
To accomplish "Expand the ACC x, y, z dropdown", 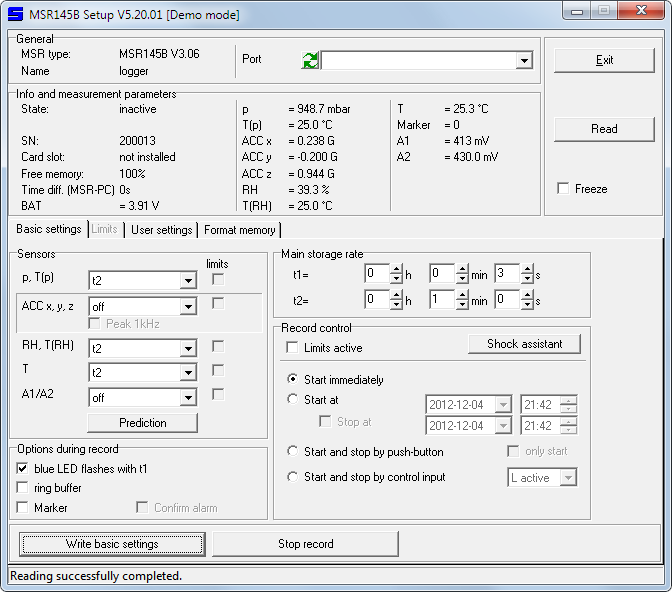I will point(188,307).
